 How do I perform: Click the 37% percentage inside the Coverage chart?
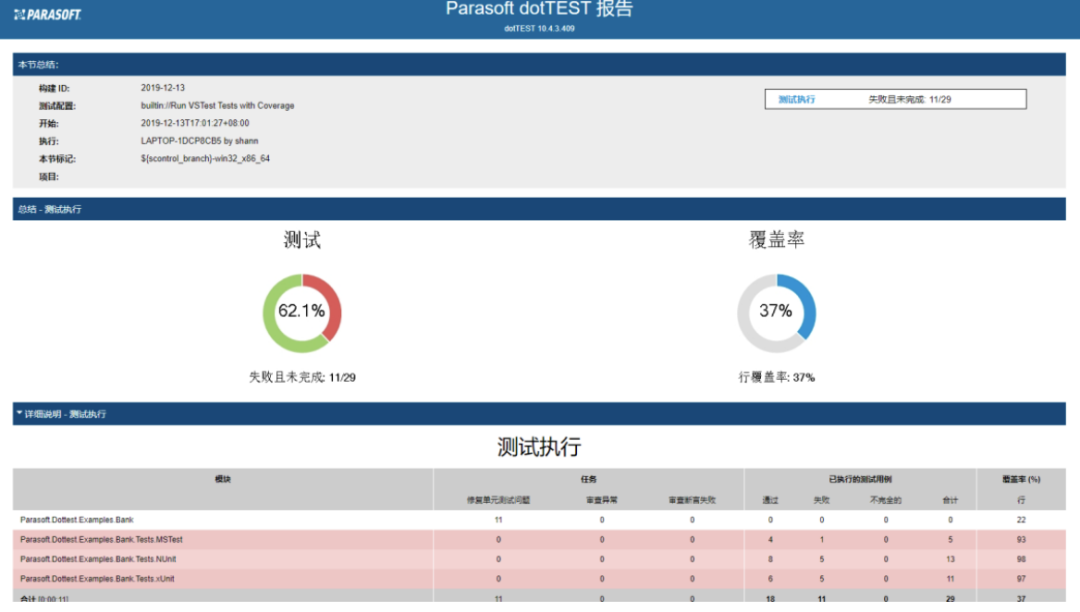point(775,310)
